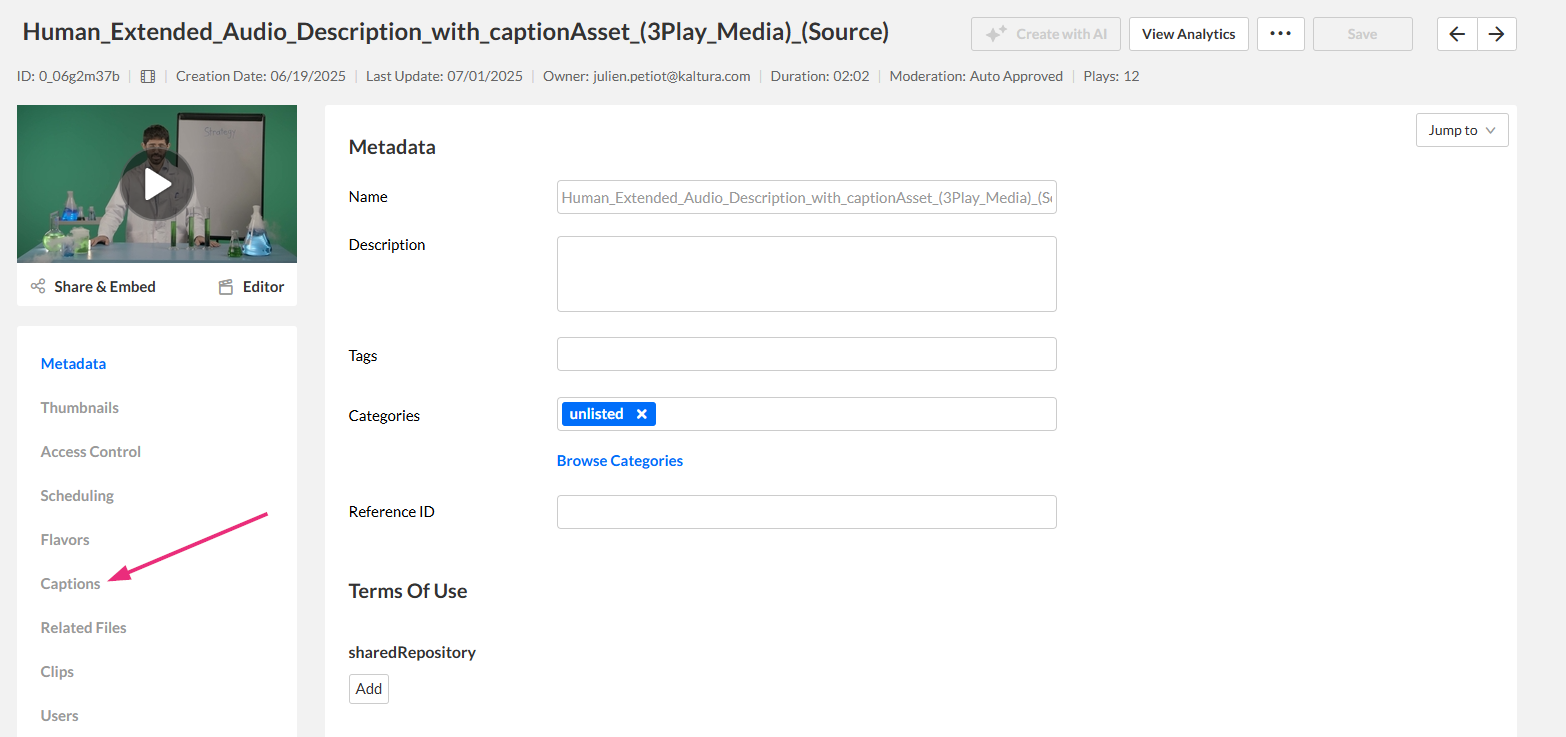Click the Reference ID field
Screen dimensions: 1566x737
coord(806,512)
